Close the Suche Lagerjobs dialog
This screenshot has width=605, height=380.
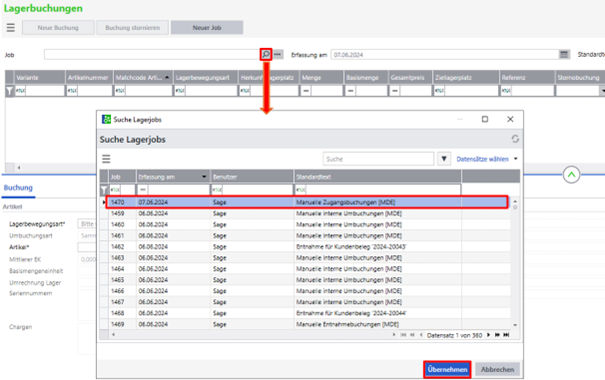coord(510,119)
